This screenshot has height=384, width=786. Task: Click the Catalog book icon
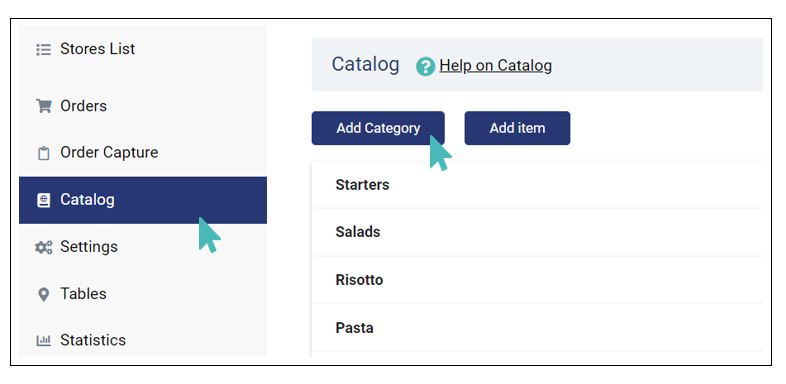44,200
